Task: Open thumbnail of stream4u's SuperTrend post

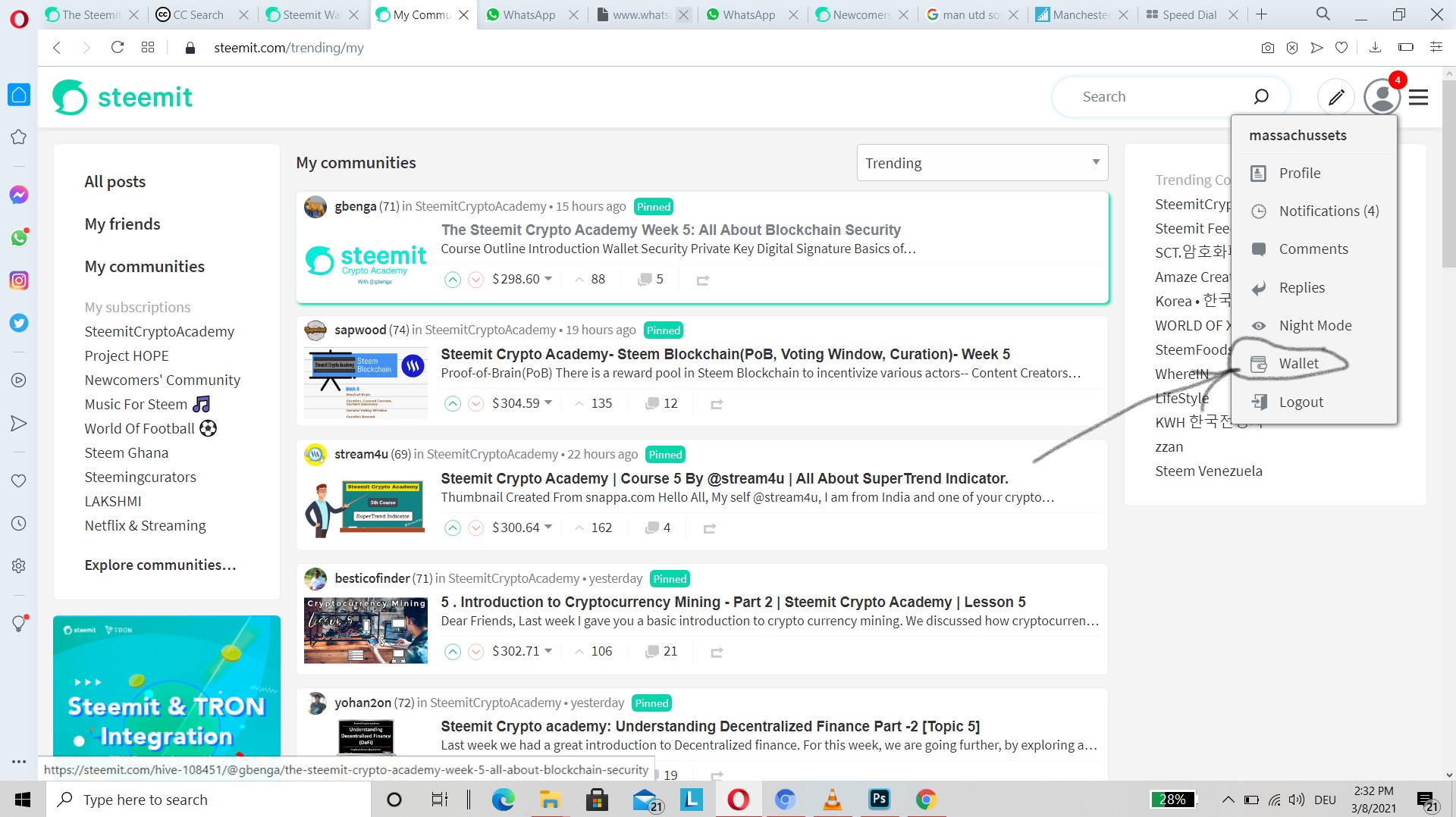Action: [366, 507]
